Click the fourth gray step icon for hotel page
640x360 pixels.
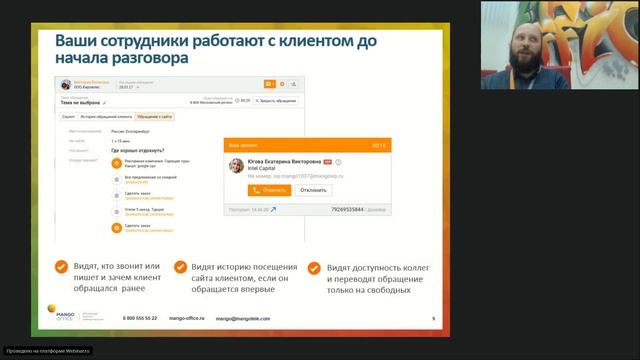116,212
